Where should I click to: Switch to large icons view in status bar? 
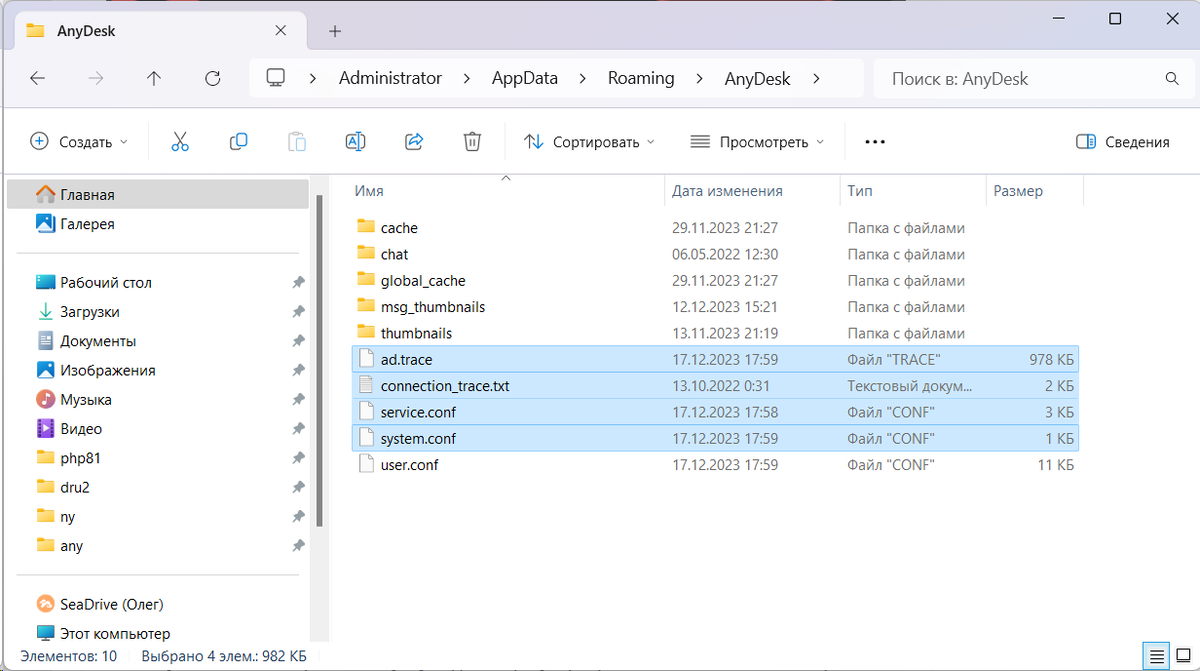pos(1183,656)
